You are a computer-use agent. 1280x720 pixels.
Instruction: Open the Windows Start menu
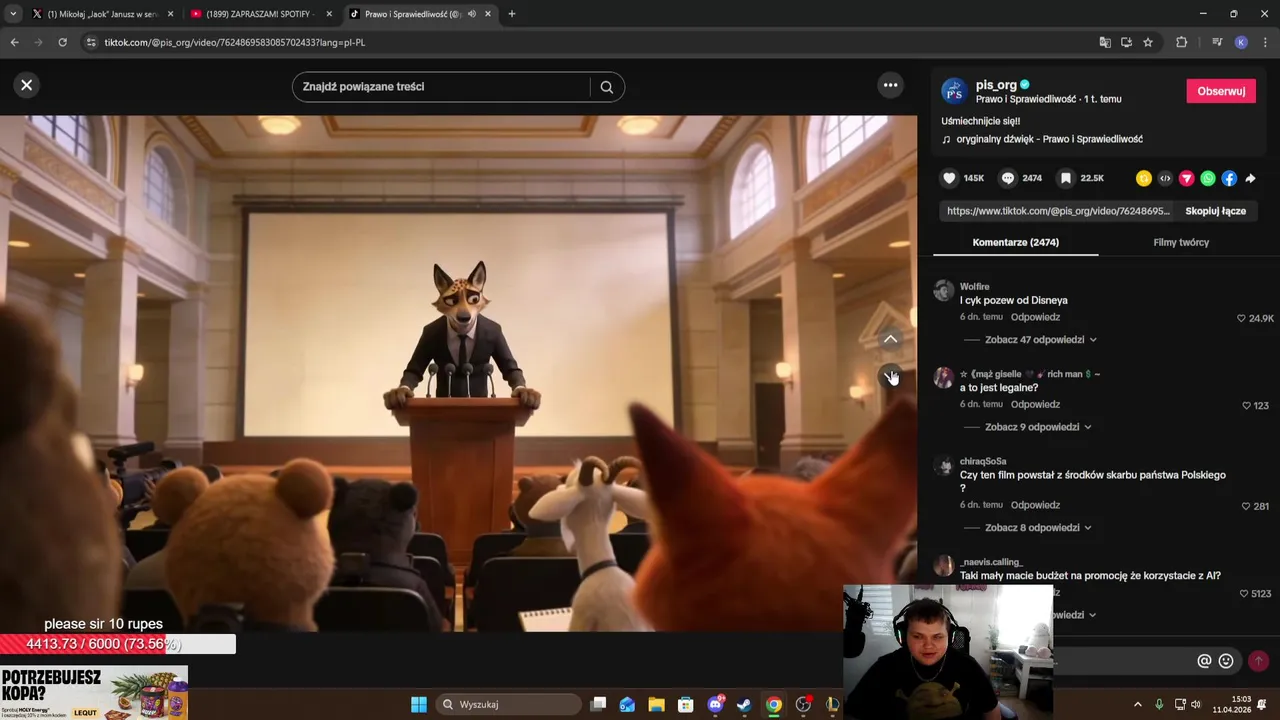[418, 704]
